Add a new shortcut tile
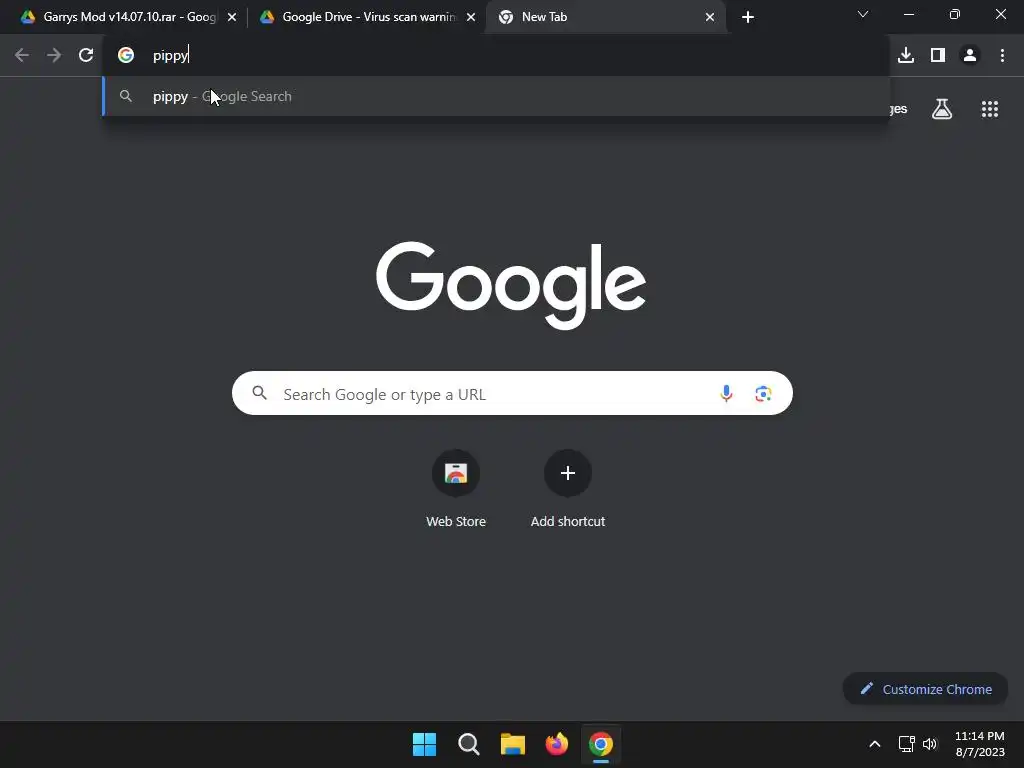Screen dimensions: 1024x768 coord(568,488)
